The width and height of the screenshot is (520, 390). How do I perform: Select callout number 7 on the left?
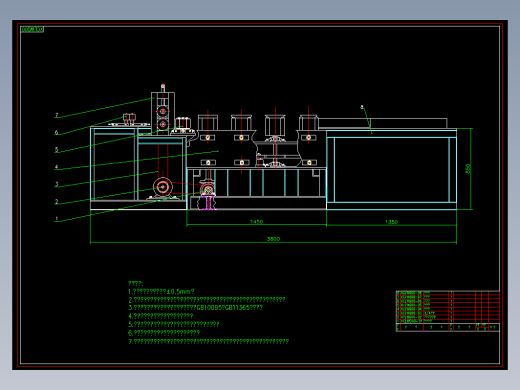click(57, 115)
